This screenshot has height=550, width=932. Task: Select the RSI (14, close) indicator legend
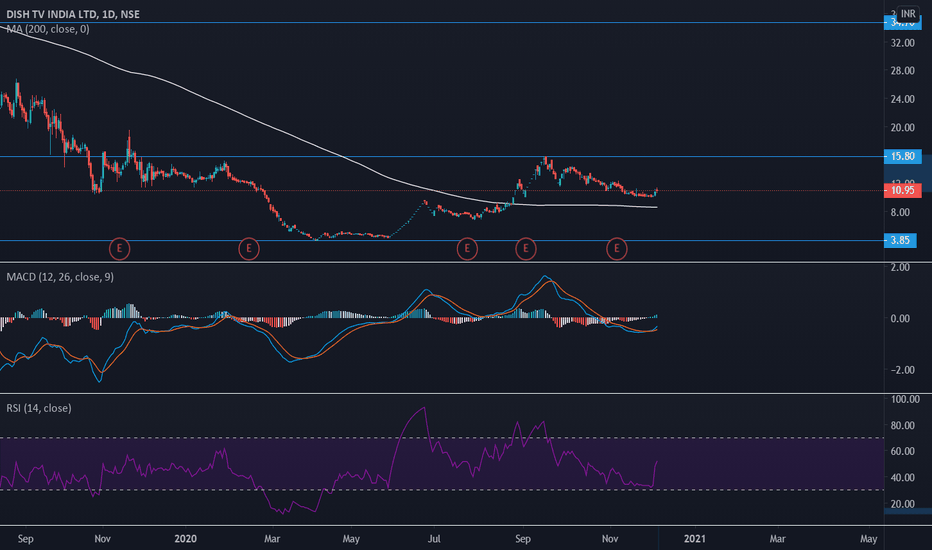coord(39,408)
